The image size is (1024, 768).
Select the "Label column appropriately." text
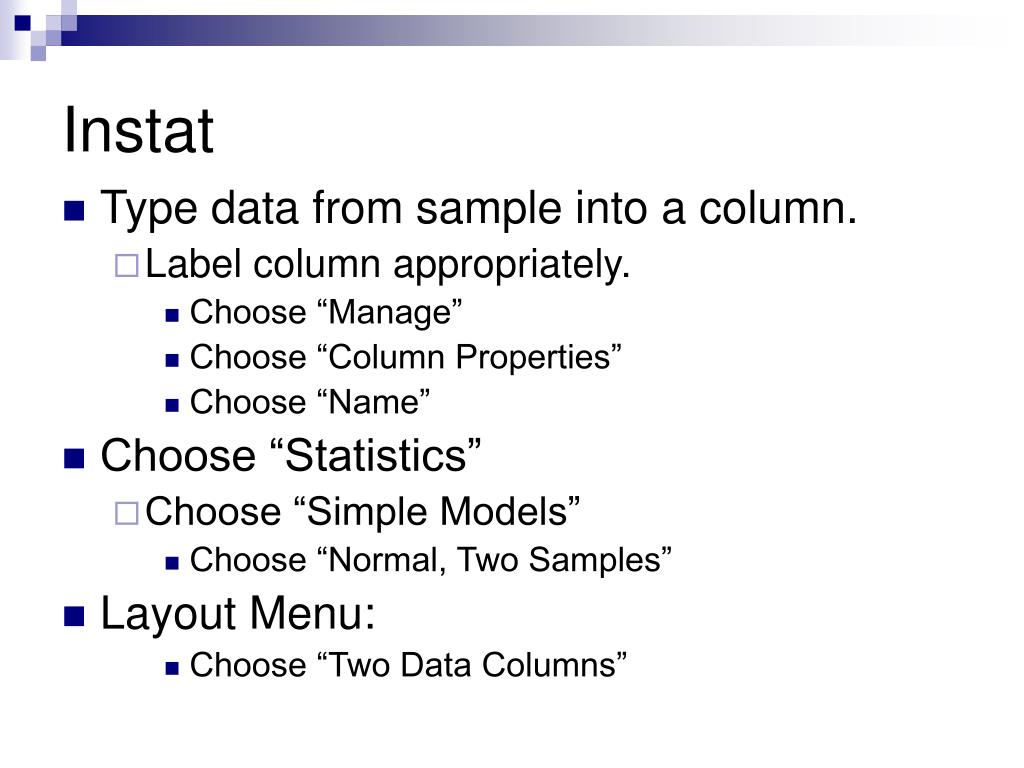coord(387,266)
